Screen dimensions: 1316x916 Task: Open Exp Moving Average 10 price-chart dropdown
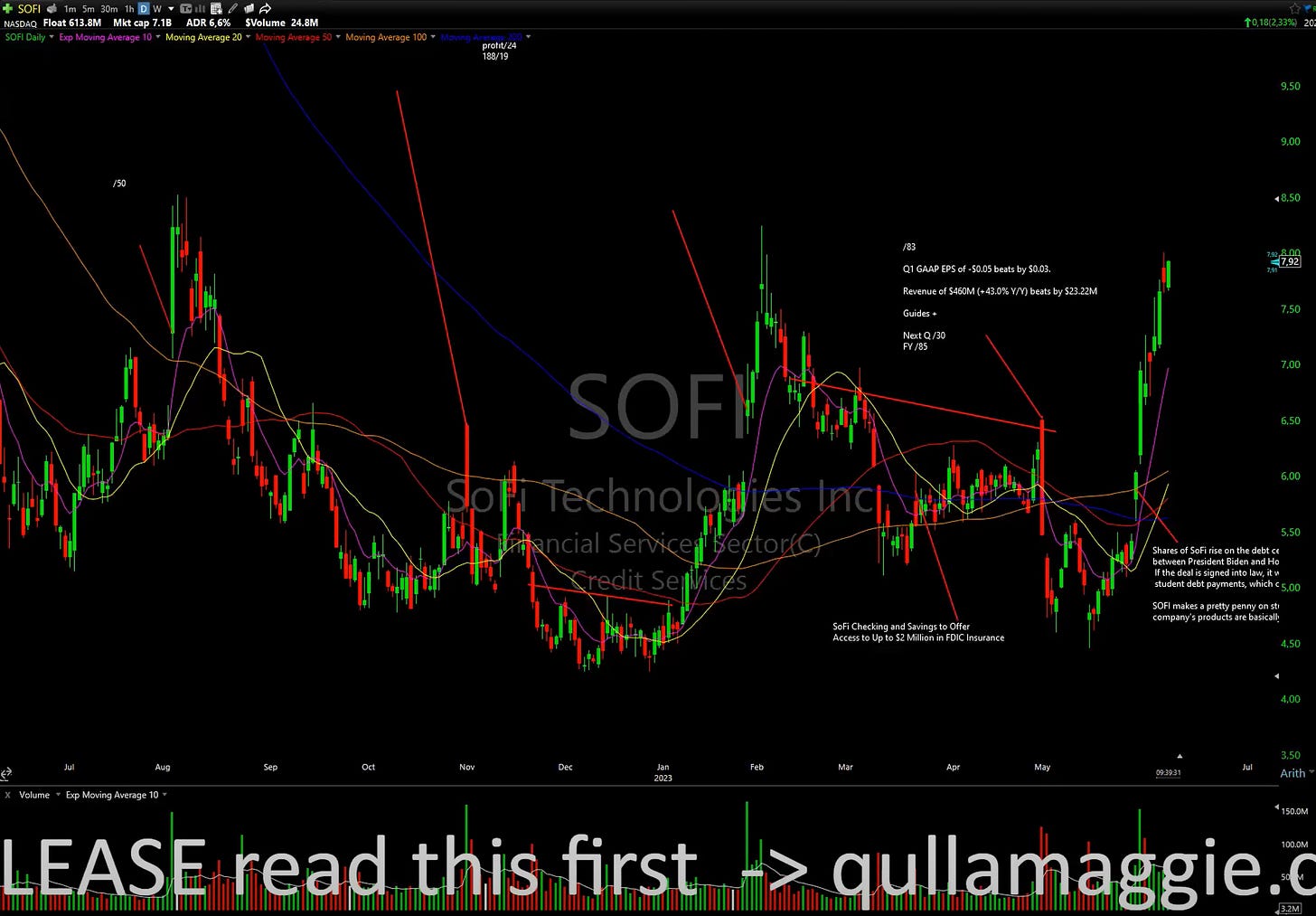click(158, 37)
